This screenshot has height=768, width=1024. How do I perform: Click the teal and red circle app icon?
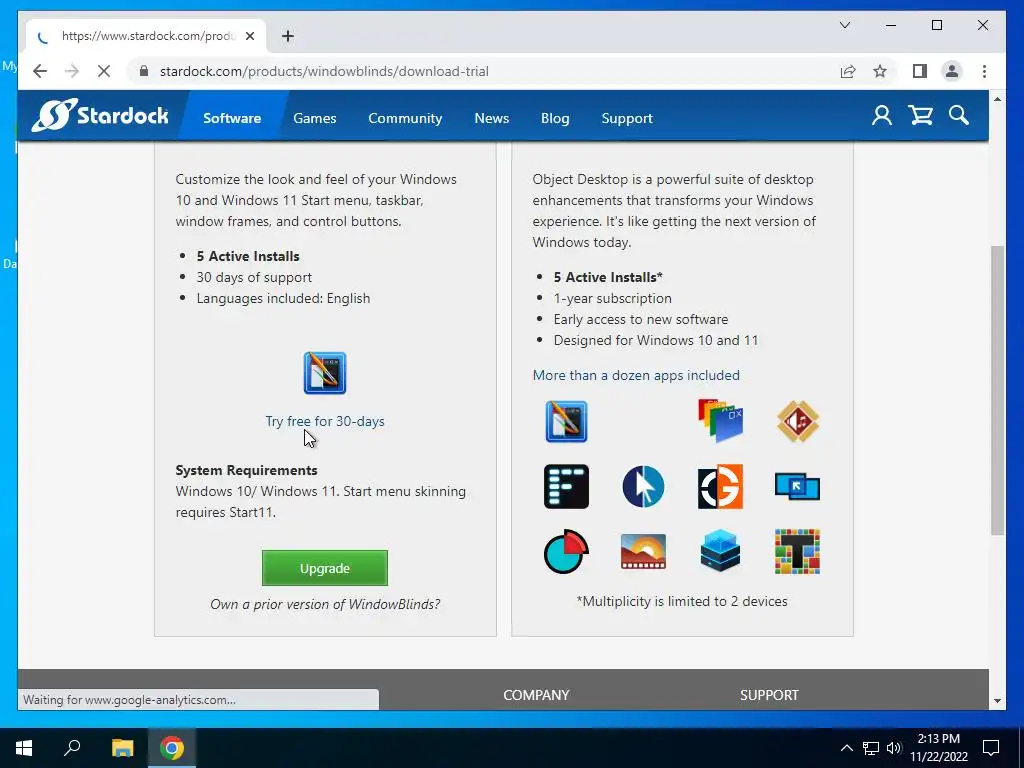(566, 552)
